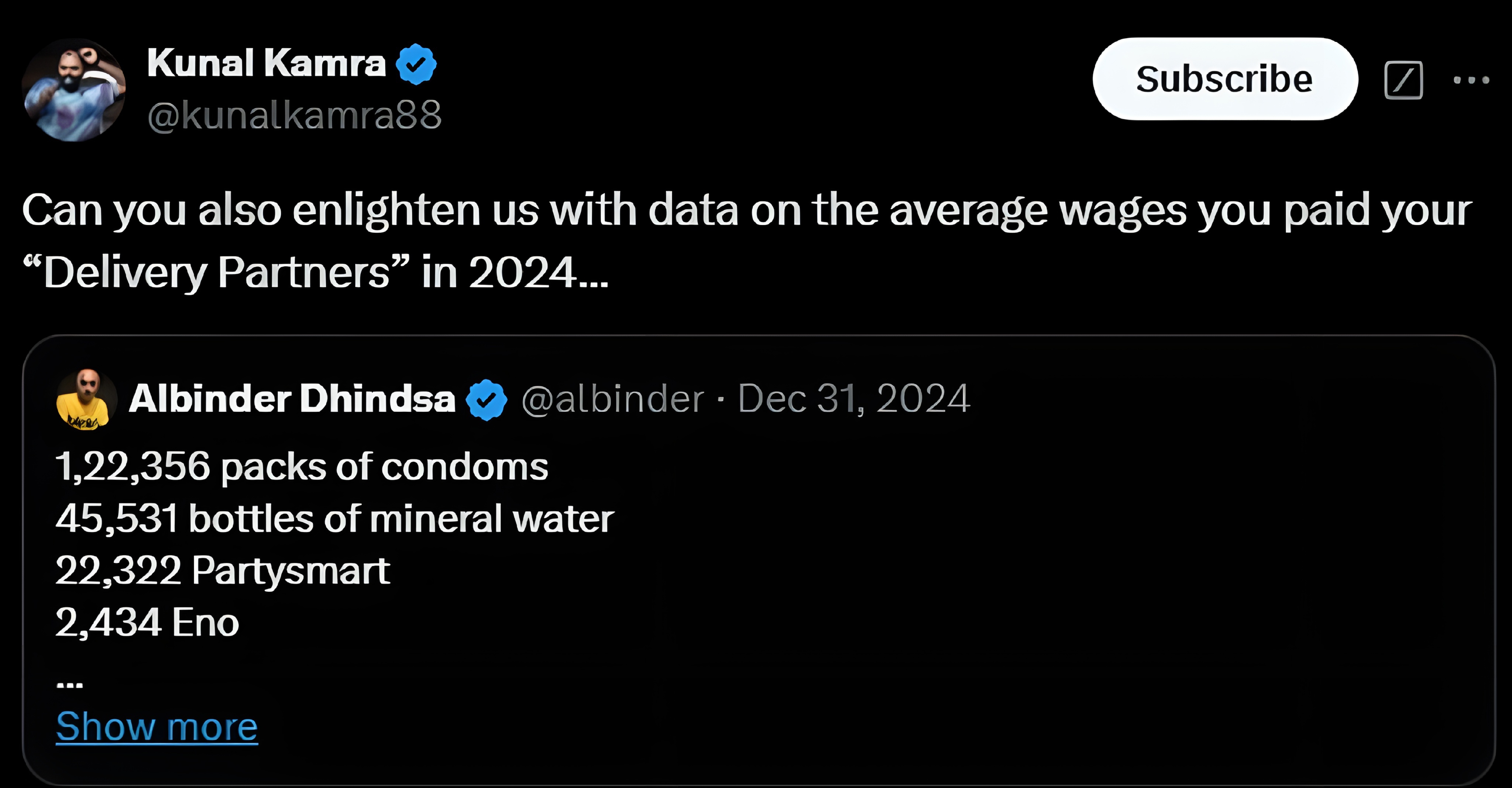Open the @albinder handle link
This screenshot has width=1512, height=788.
pos(612,399)
